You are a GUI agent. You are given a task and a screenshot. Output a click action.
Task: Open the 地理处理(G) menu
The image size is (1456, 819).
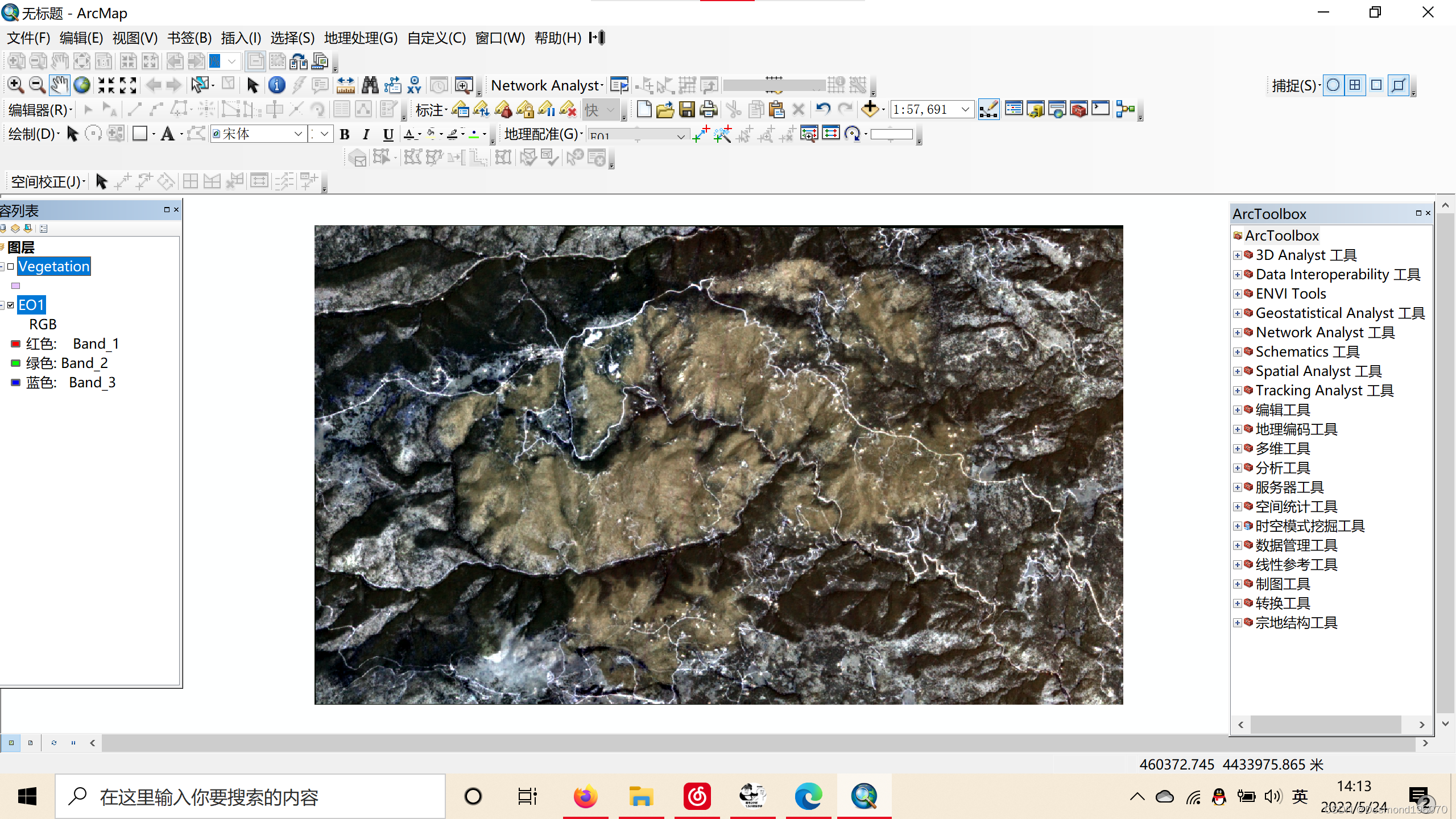[x=361, y=38]
